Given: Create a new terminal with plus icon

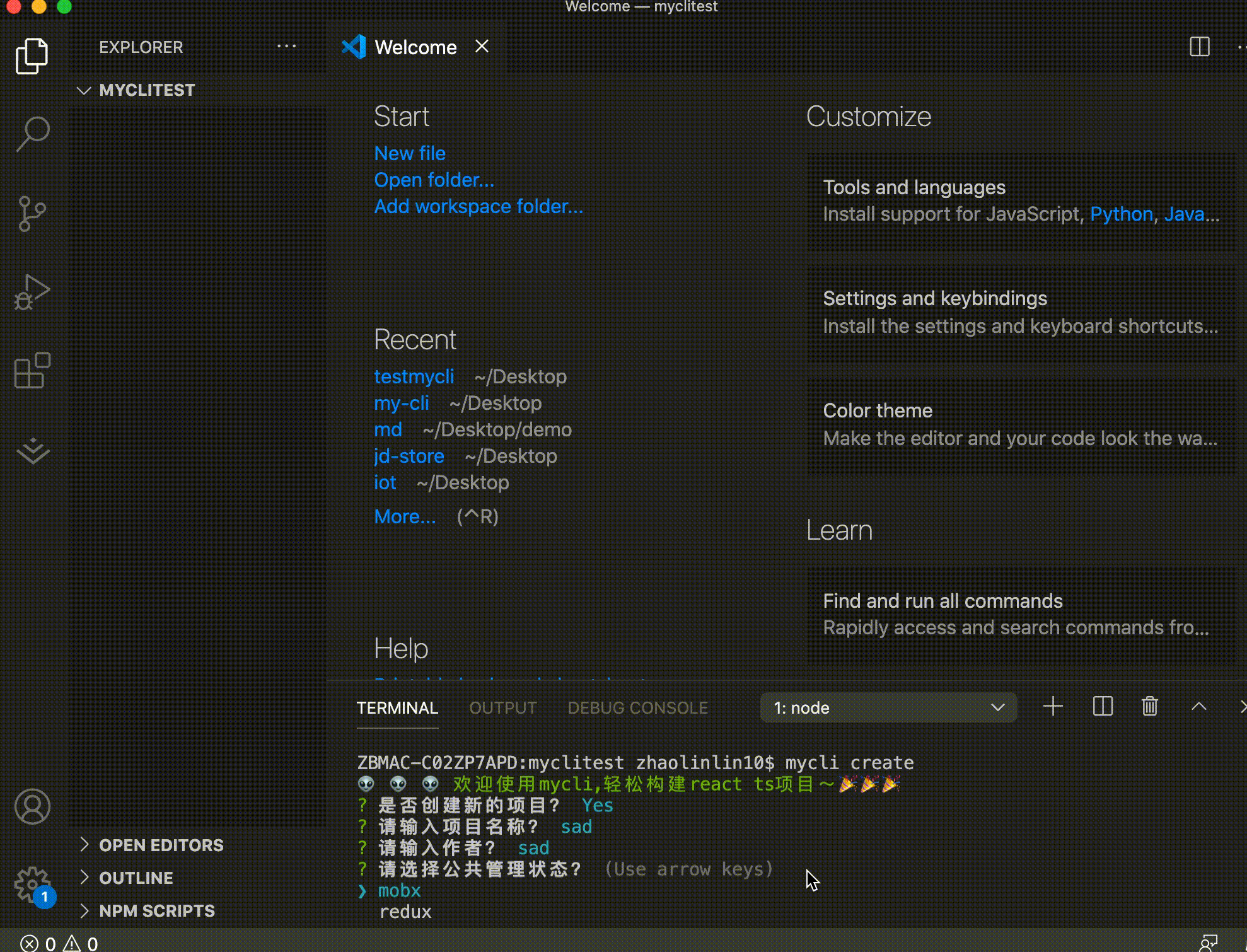Looking at the screenshot, I should click(1053, 707).
